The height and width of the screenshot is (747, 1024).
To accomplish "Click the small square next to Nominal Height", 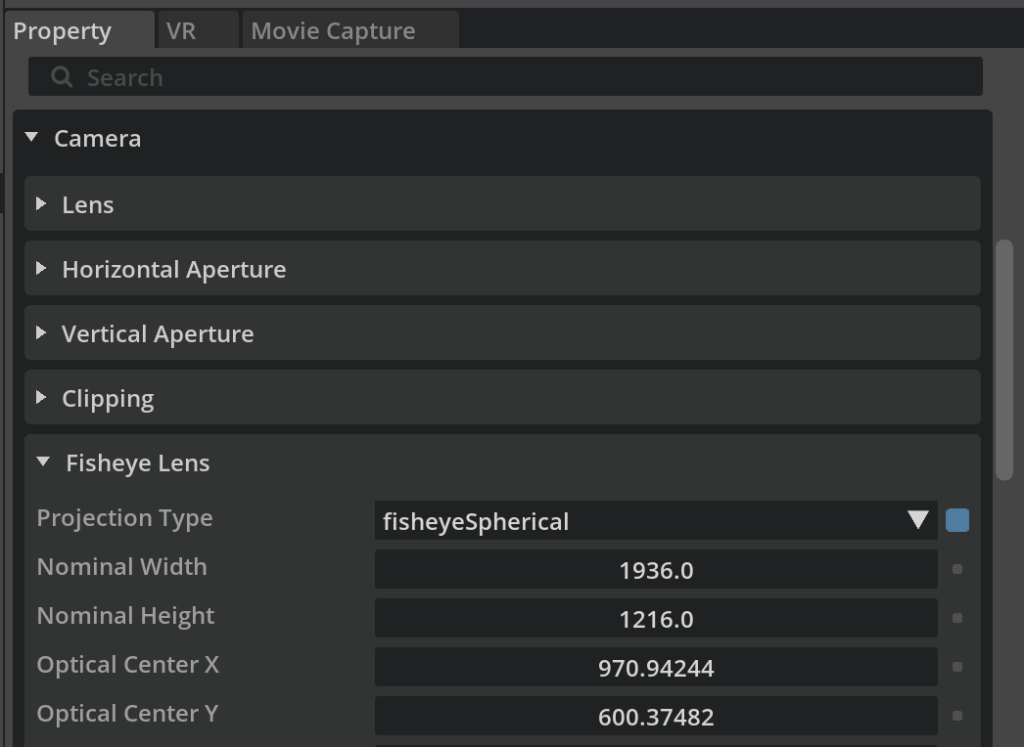I will click(x=957, y=619).
